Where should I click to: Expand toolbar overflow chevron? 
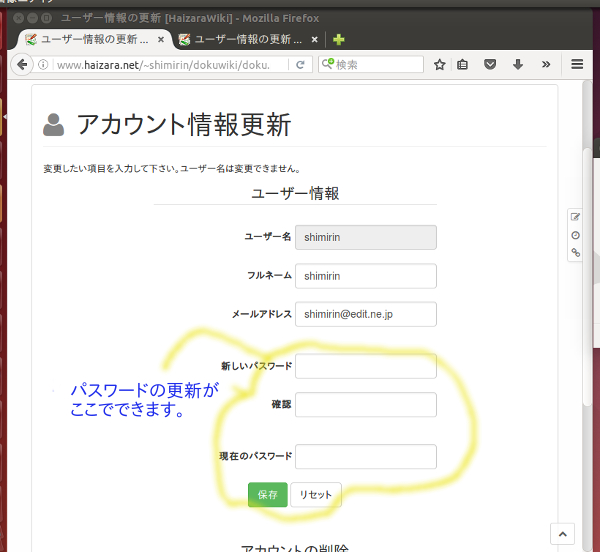point(546,64)
